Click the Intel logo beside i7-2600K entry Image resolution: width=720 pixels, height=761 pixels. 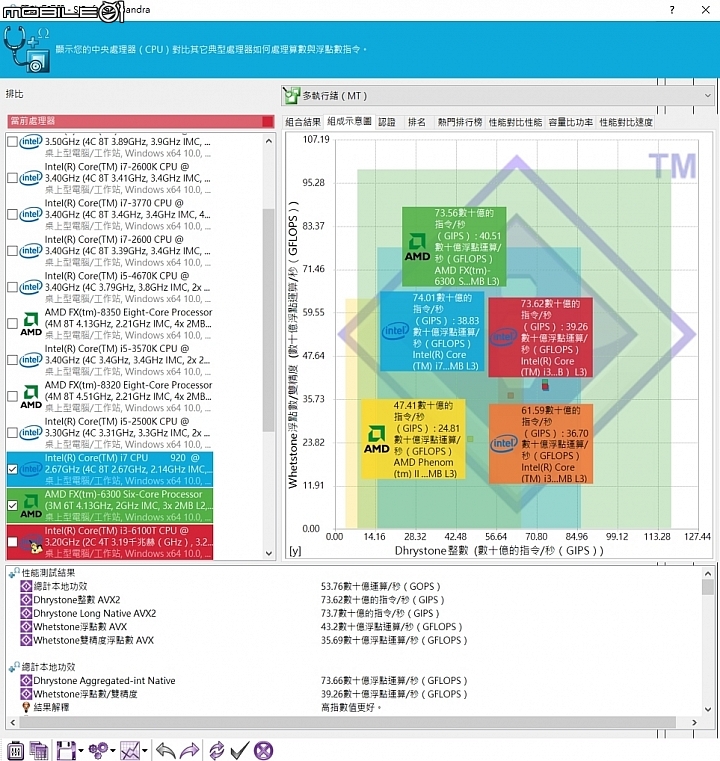[x=31, y=178]
